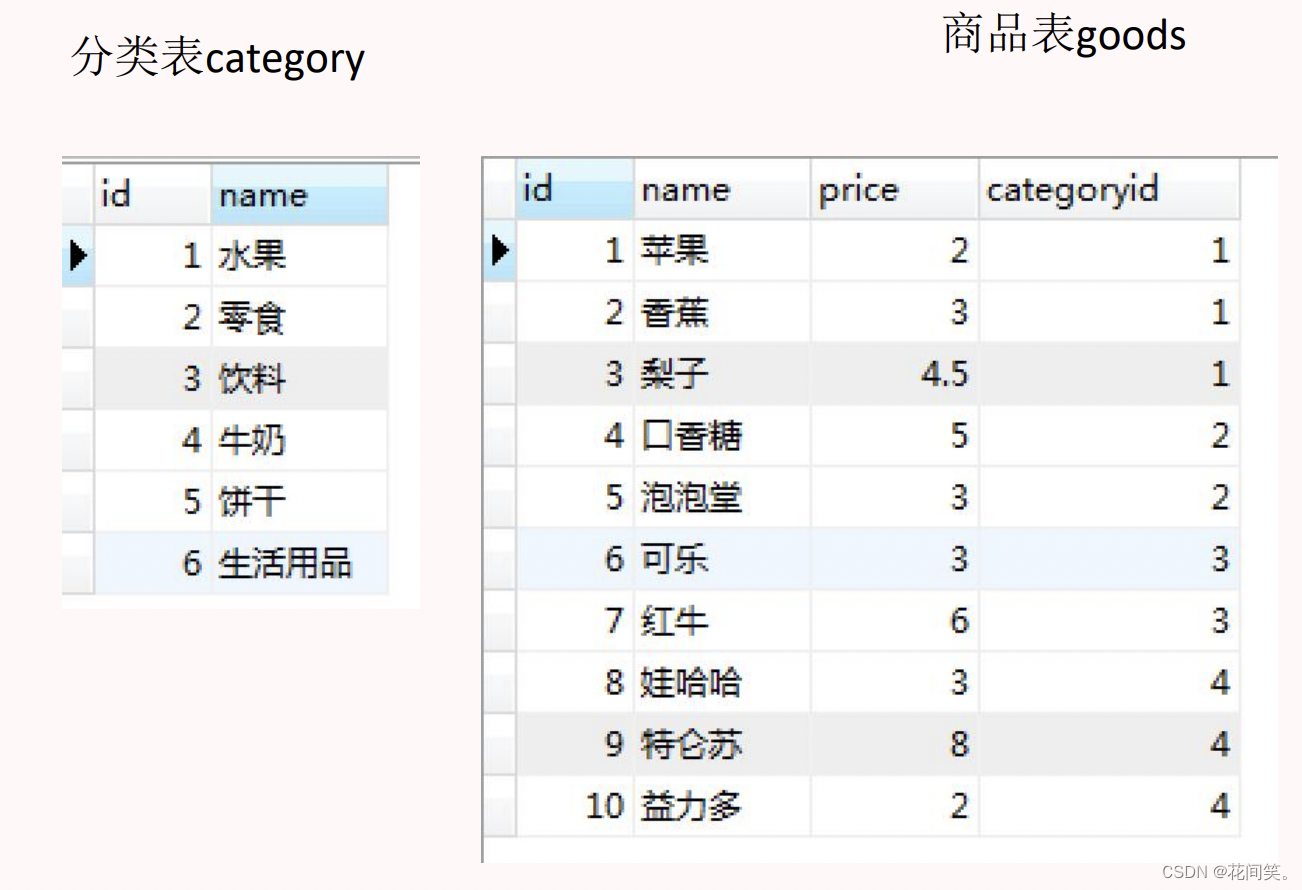Select the id column header in goods table

pos(575,189)
